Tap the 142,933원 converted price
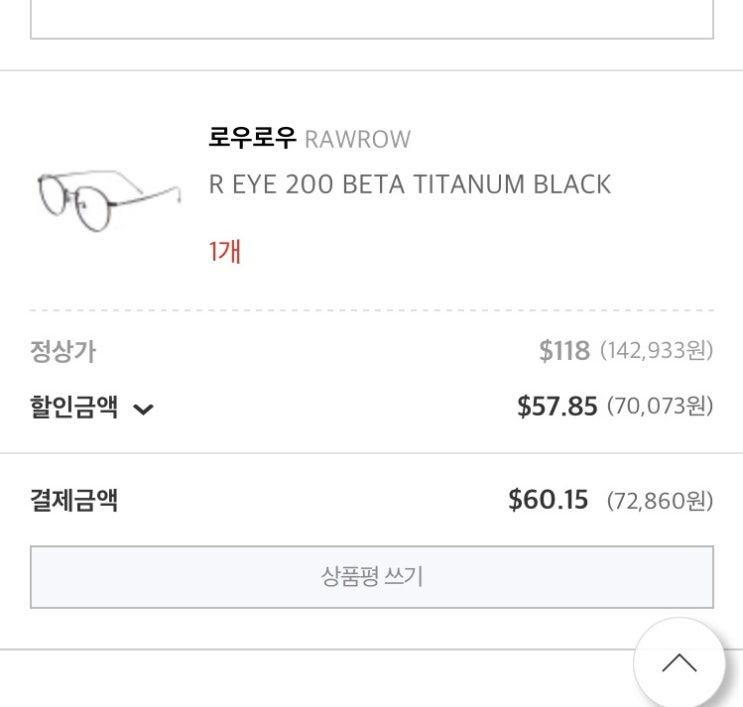 click(x=657, y=351)
